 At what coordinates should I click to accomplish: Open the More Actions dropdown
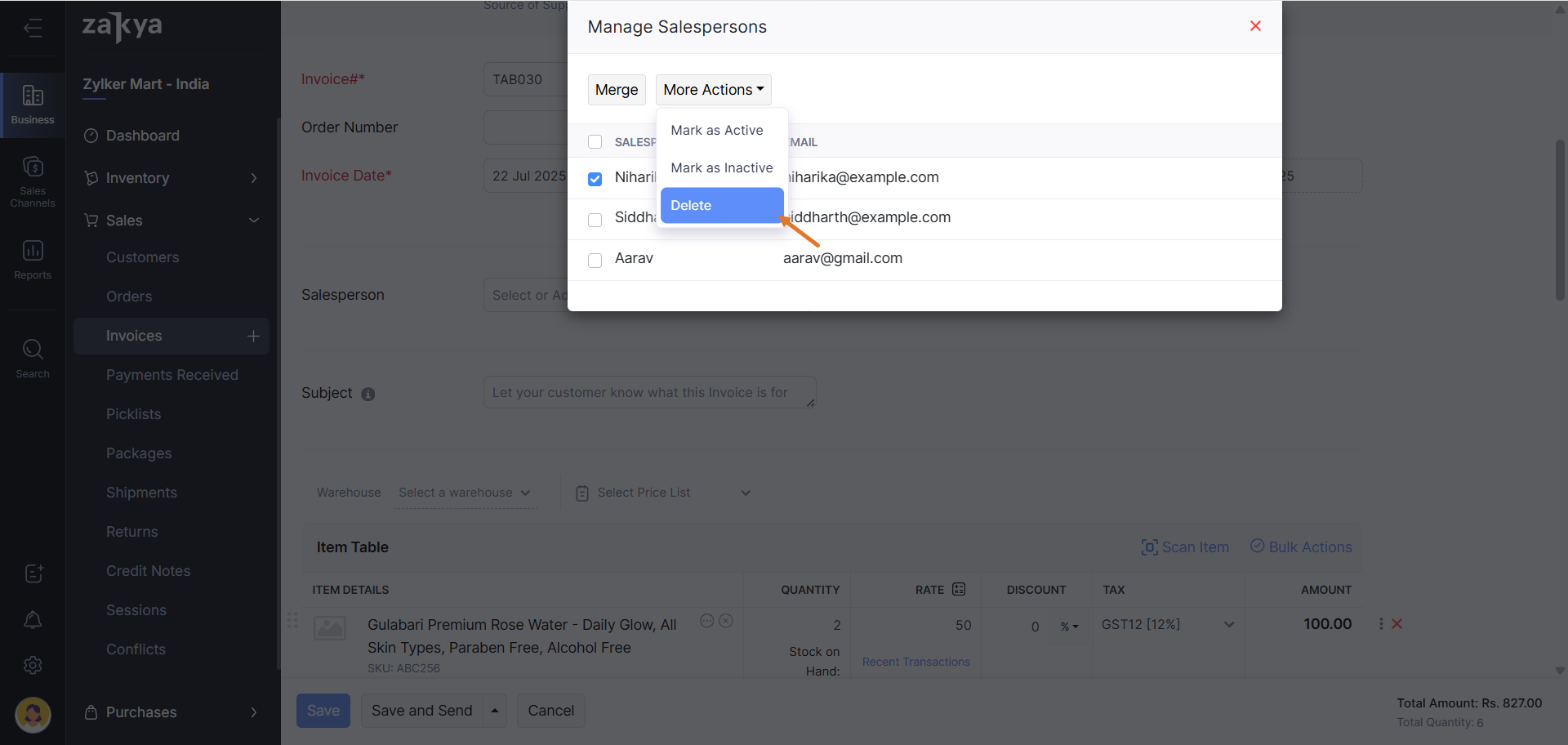point(713,90)
